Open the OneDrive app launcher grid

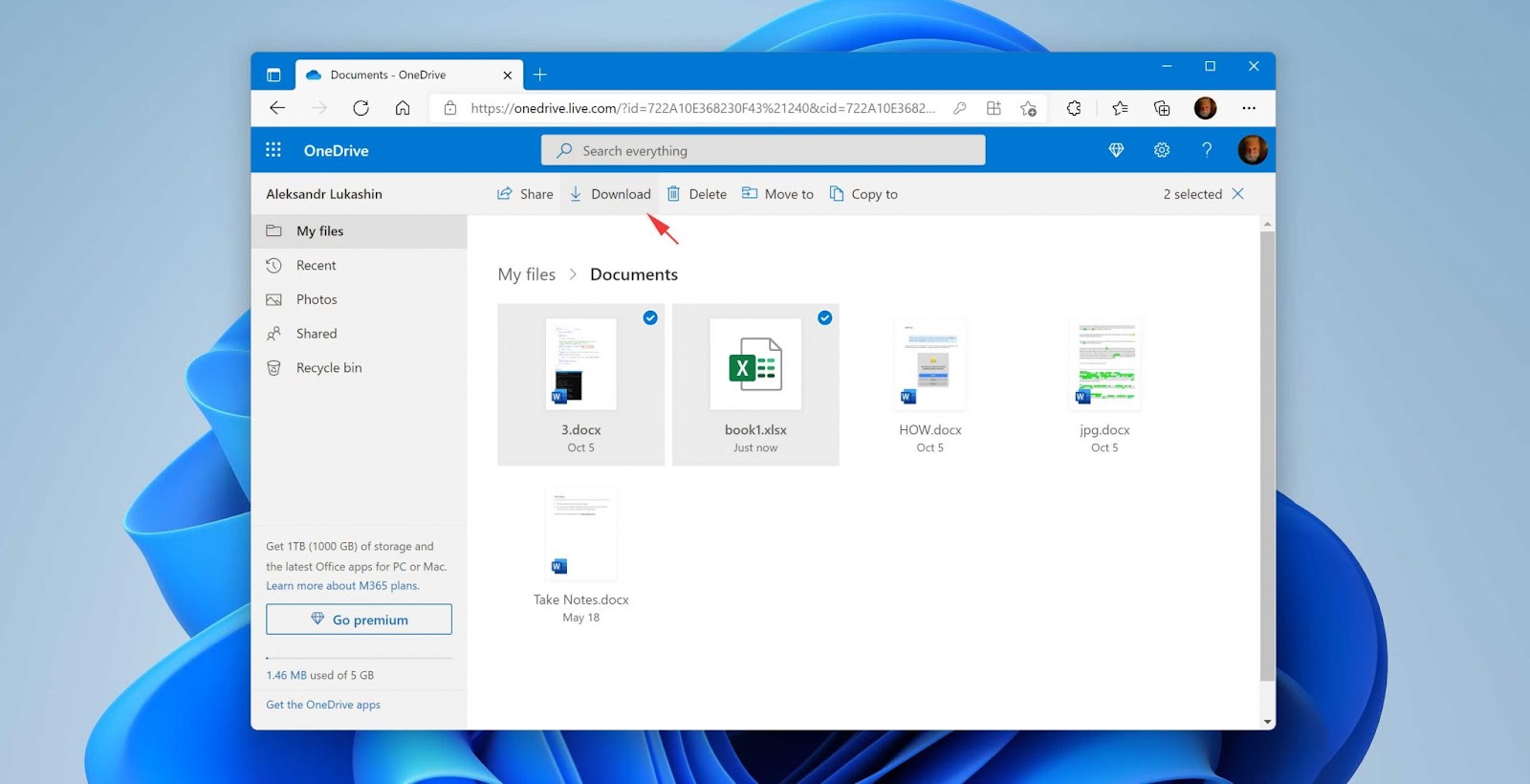[273, 150]
